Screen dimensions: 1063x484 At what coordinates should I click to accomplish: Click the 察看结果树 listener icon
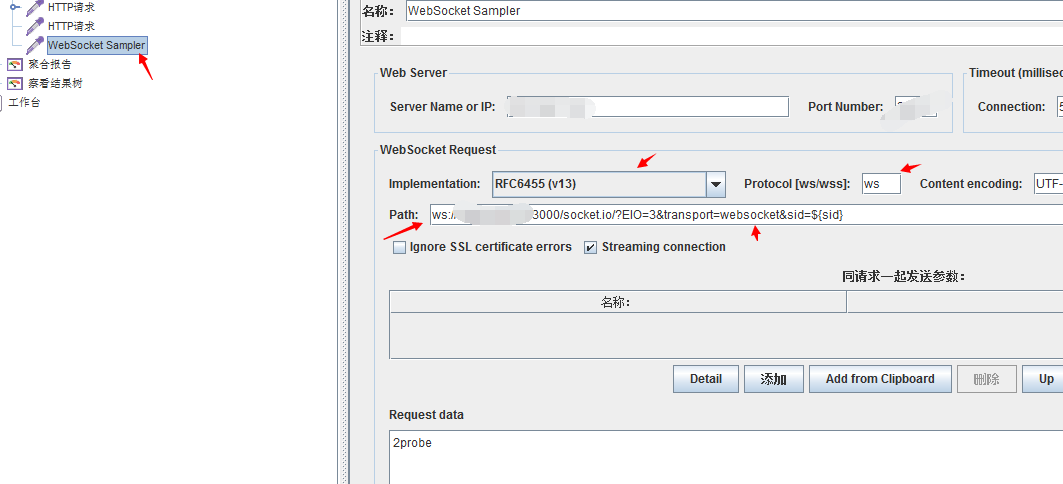tap(14, 83)
